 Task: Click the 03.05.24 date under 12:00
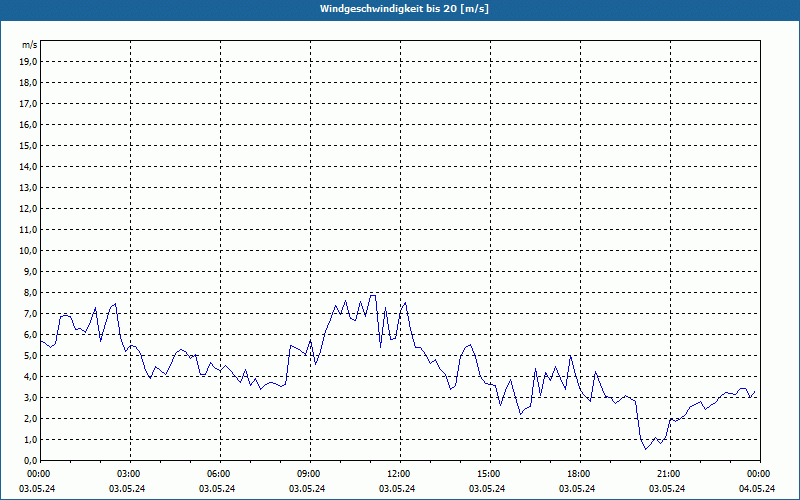397,488
